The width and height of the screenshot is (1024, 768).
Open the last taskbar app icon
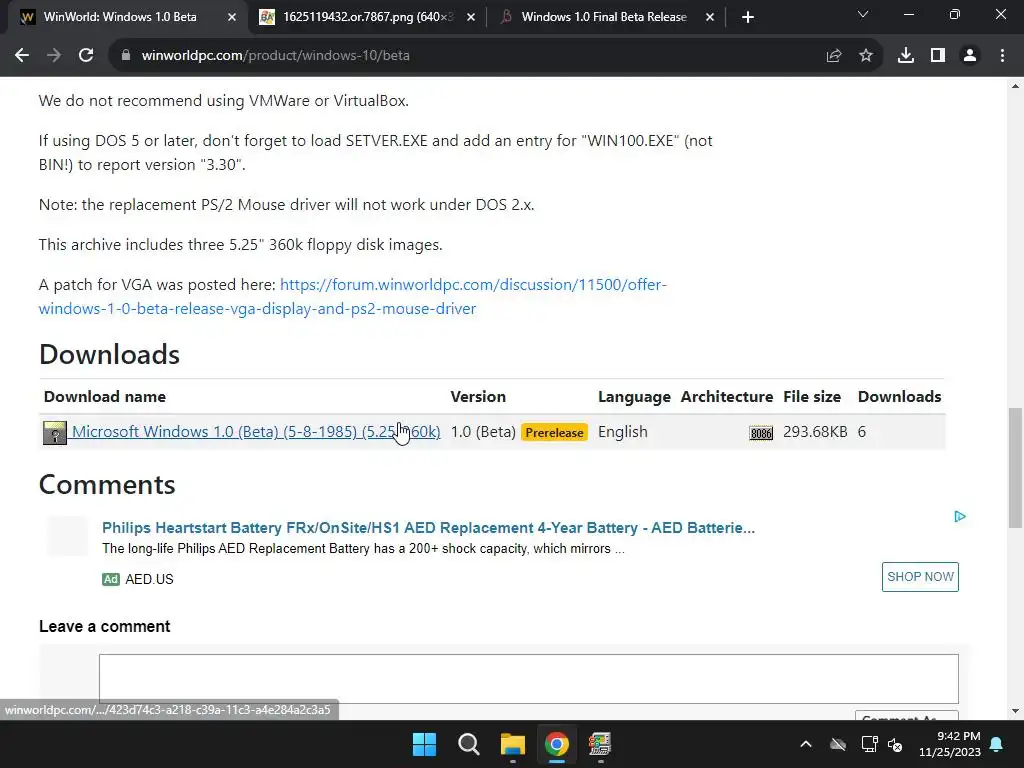(x=600, y=744)
